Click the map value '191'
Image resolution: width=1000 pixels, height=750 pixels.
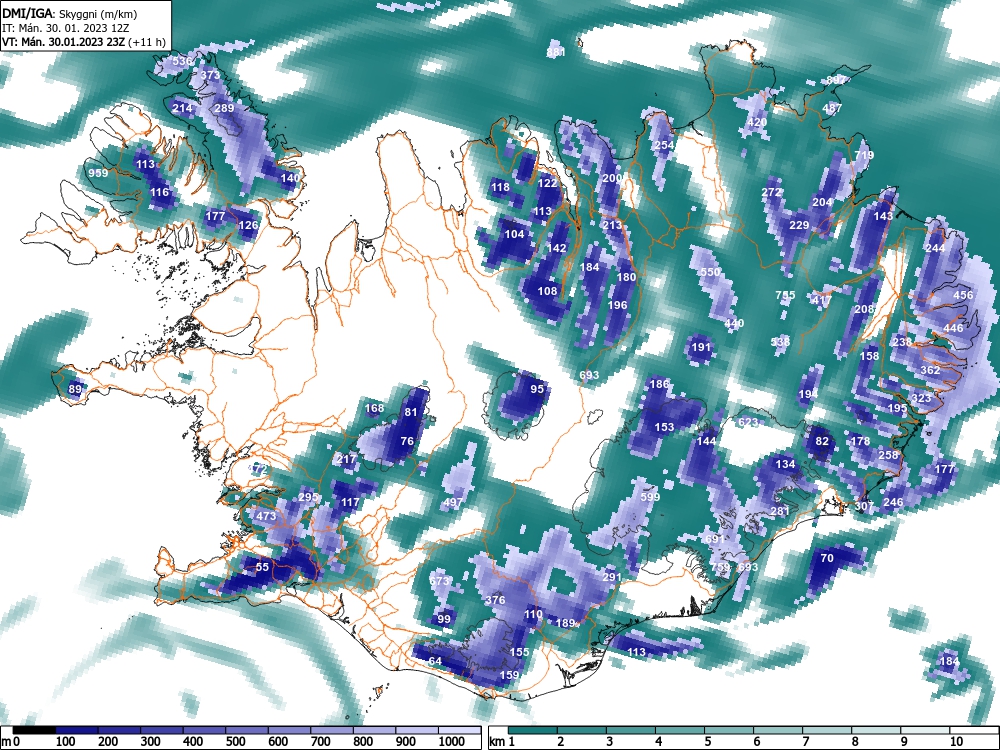(x=701, y=347)
